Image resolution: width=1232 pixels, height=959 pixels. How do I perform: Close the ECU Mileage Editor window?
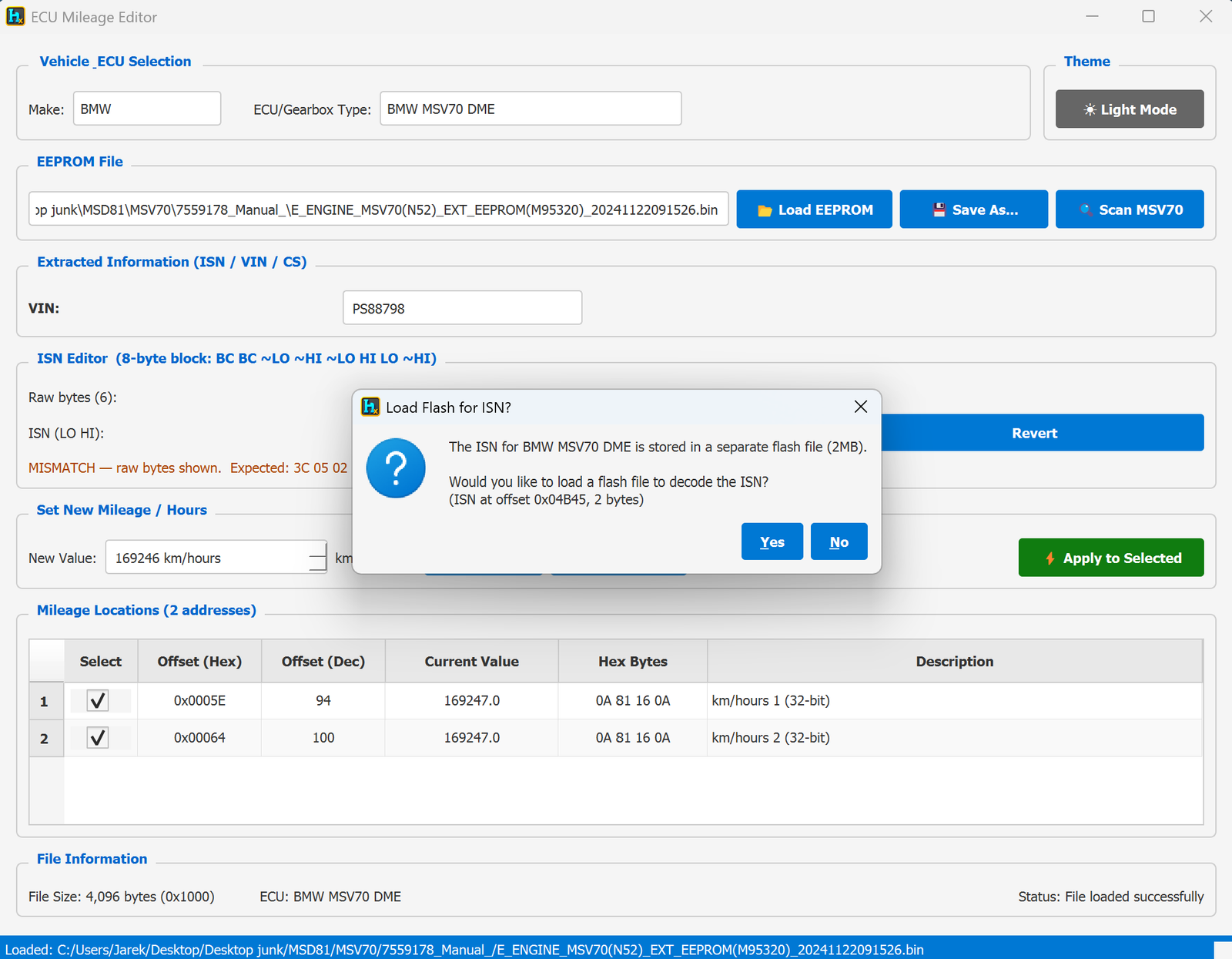(1206, 16)
